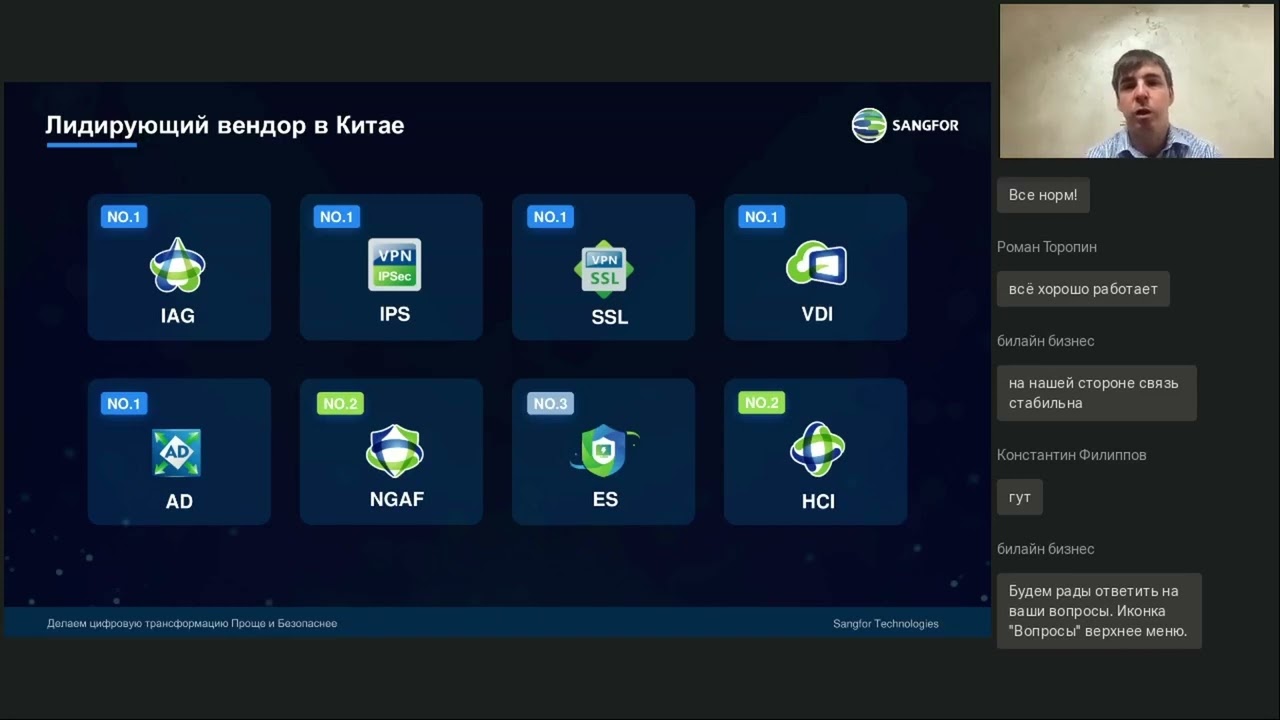Click 'билайн бизнес' name above 'на нашей стороне'
This screenshot has width=1280, height=720.
[x=1046, y=341]
